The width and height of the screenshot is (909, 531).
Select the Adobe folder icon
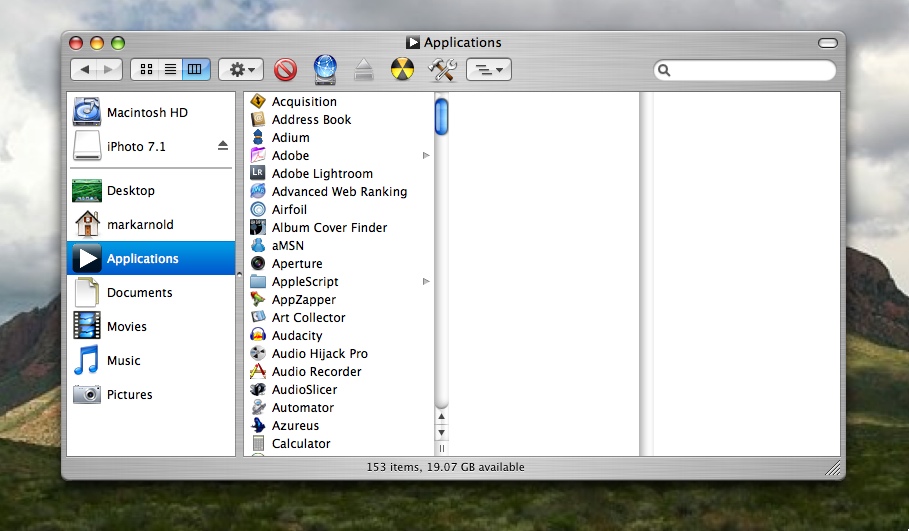[x=258, y=155]
